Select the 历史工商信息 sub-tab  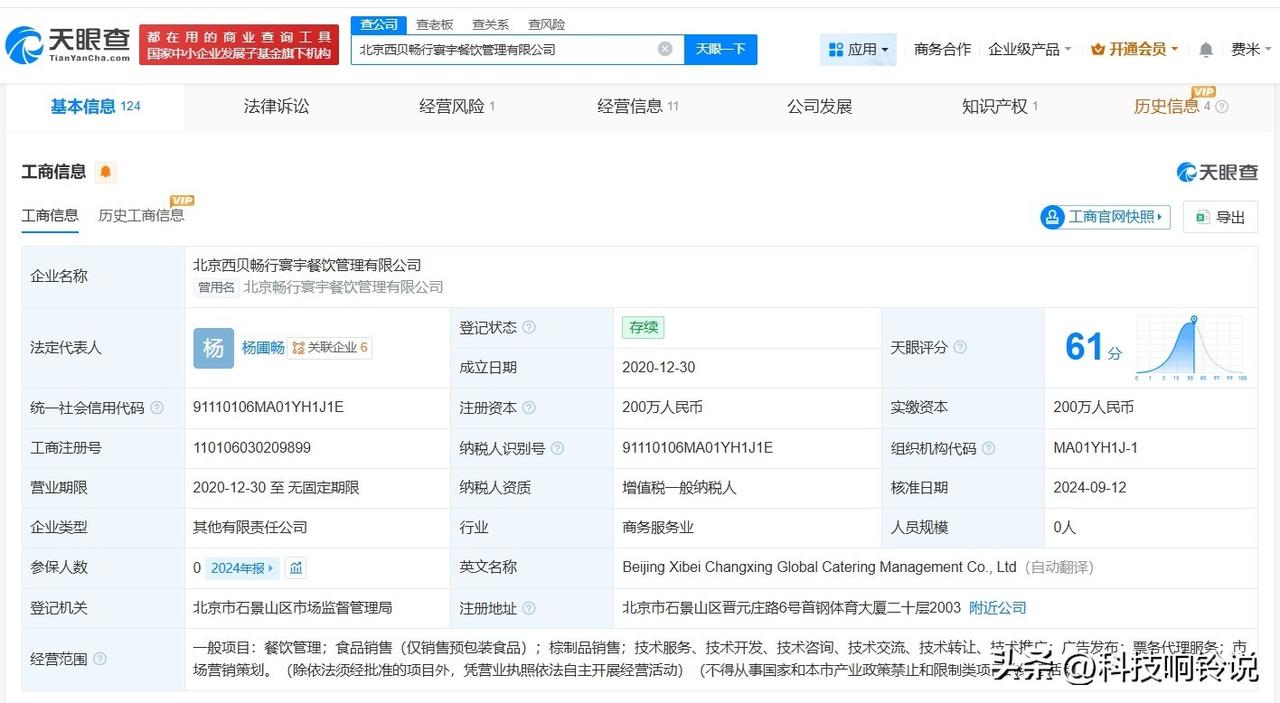click(x=141, y=215)
